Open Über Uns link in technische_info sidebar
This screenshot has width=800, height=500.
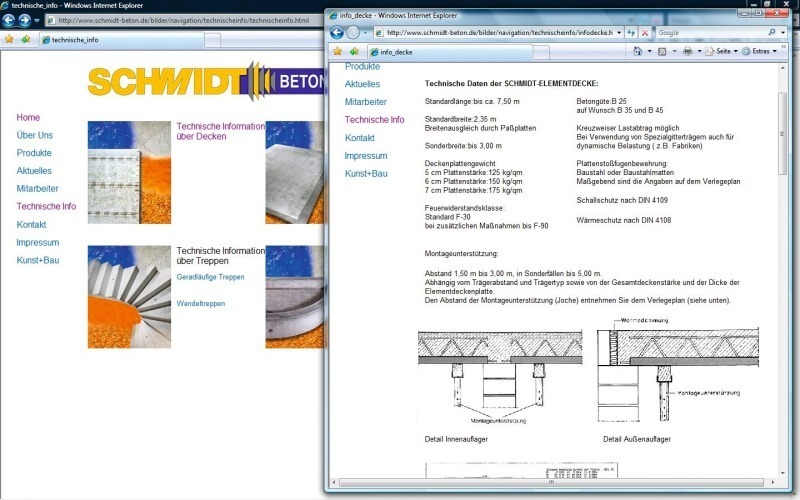35,135
